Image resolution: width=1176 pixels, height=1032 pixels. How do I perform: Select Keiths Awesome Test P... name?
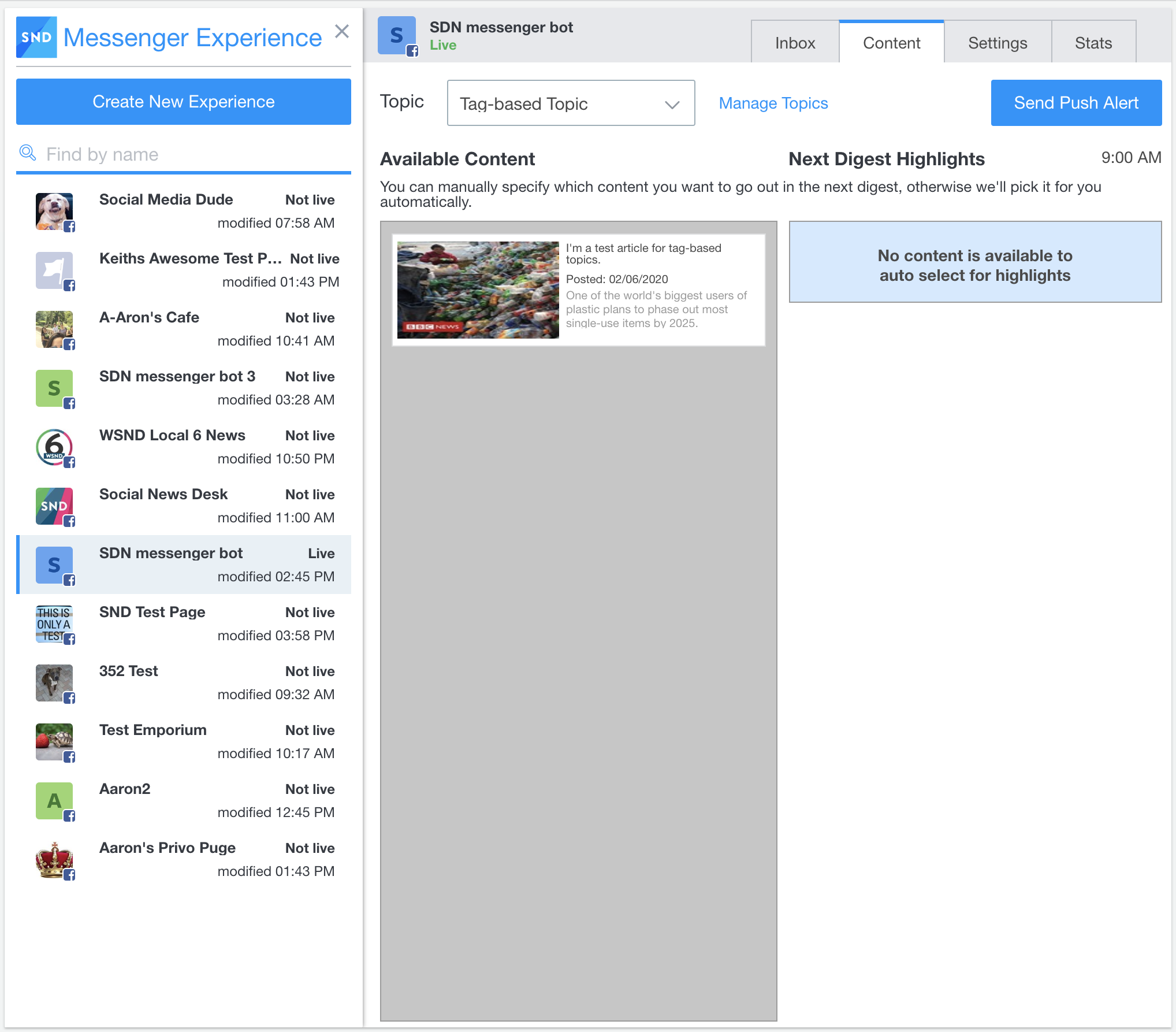tap(191, 258)
